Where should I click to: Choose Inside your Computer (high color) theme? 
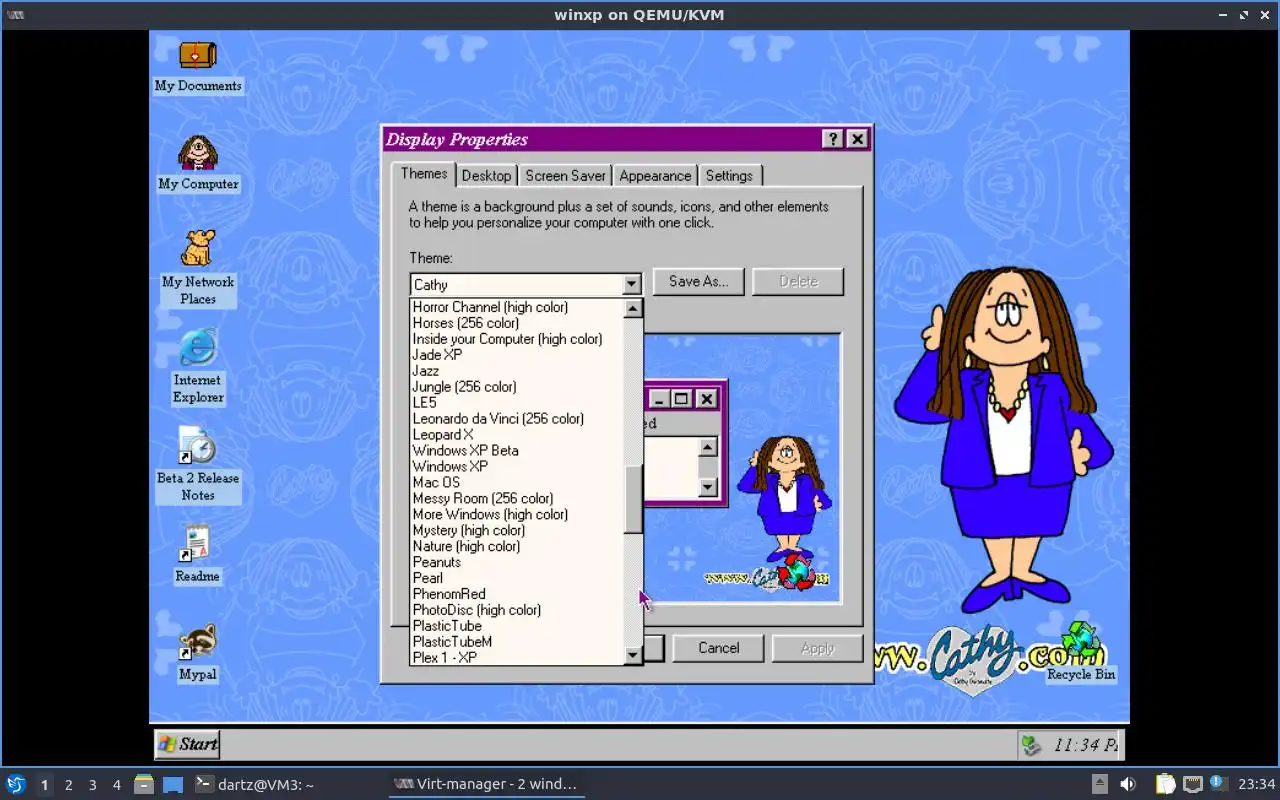[x=518, y=339]
